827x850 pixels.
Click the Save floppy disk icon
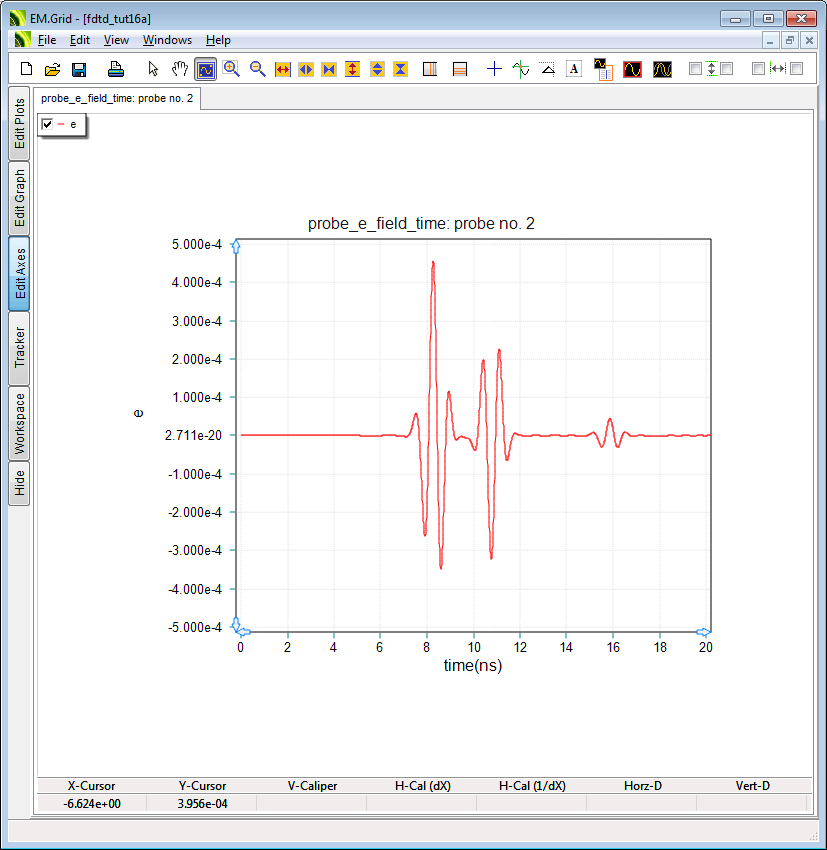pos(79,69)
